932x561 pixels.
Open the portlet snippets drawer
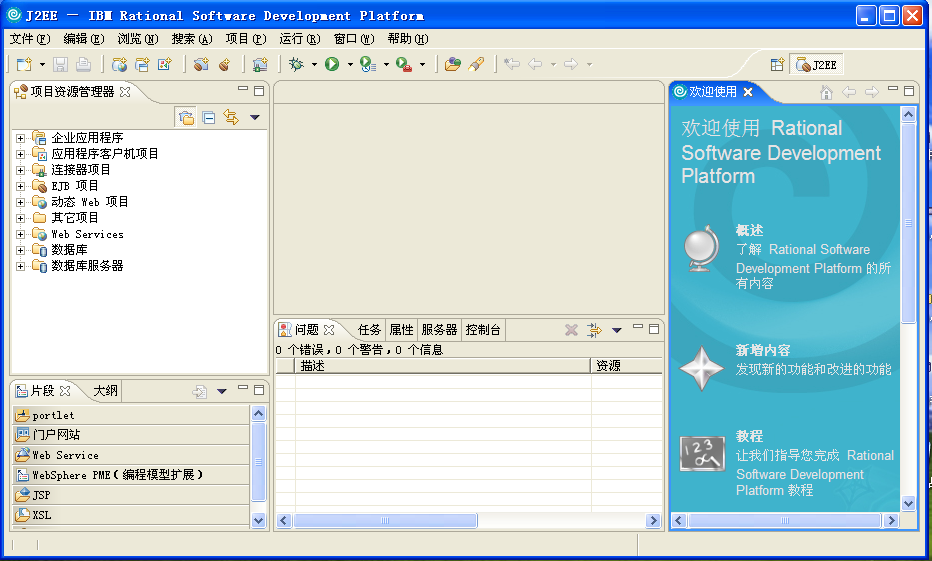(131, 415)
